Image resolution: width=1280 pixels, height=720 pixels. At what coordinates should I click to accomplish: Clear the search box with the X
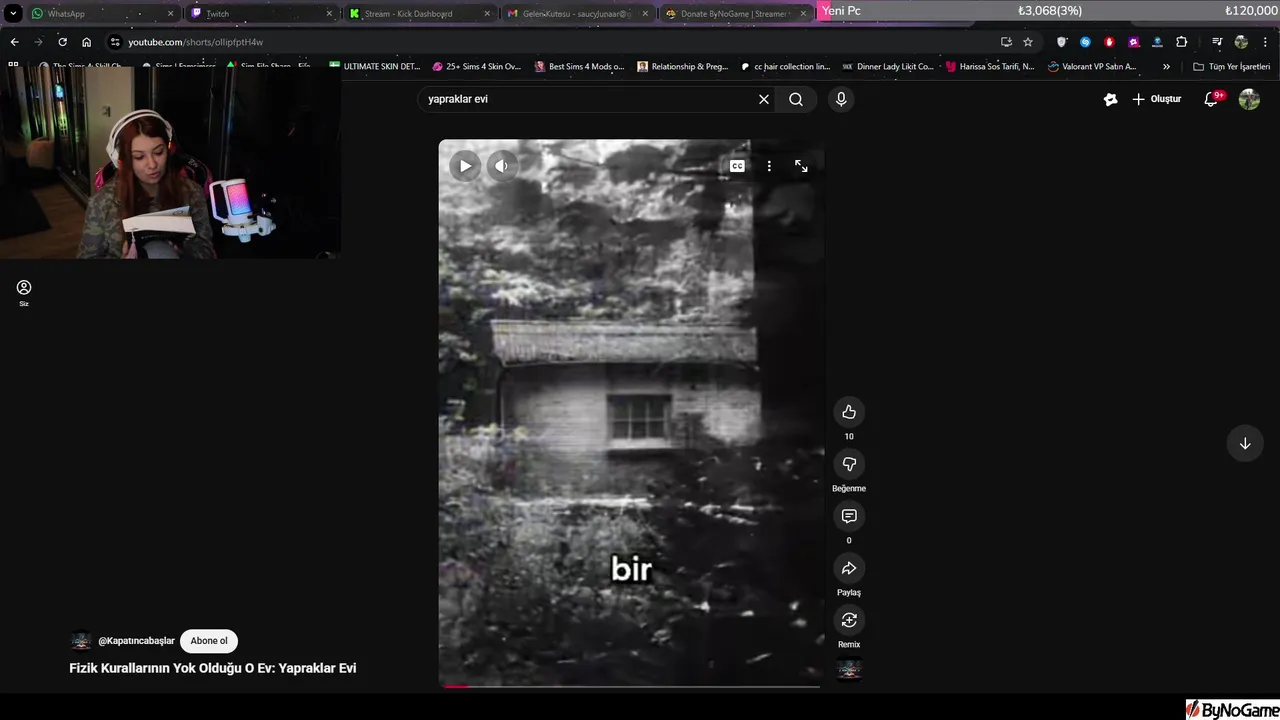click(764, 99)
